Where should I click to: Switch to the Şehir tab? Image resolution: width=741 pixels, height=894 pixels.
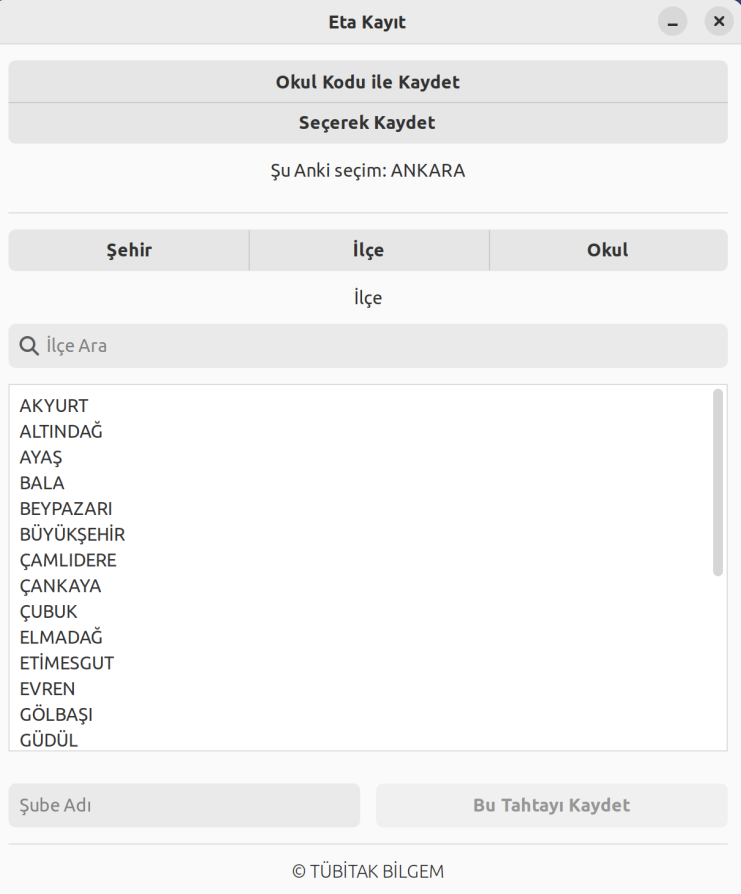pyautogui.click(x=129, y=250)
